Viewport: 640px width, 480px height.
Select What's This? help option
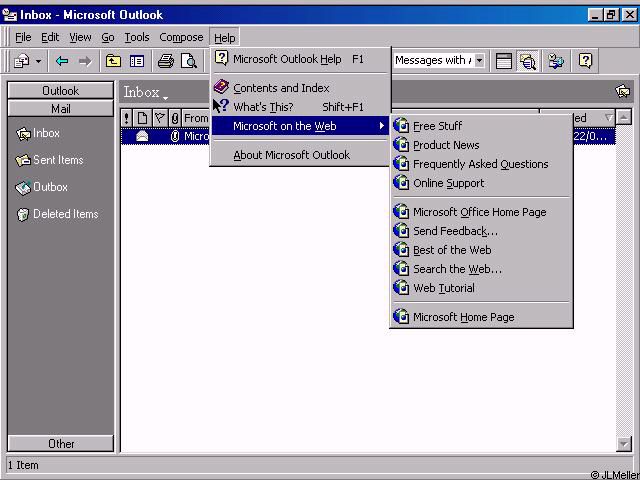(x=300, y=107)
